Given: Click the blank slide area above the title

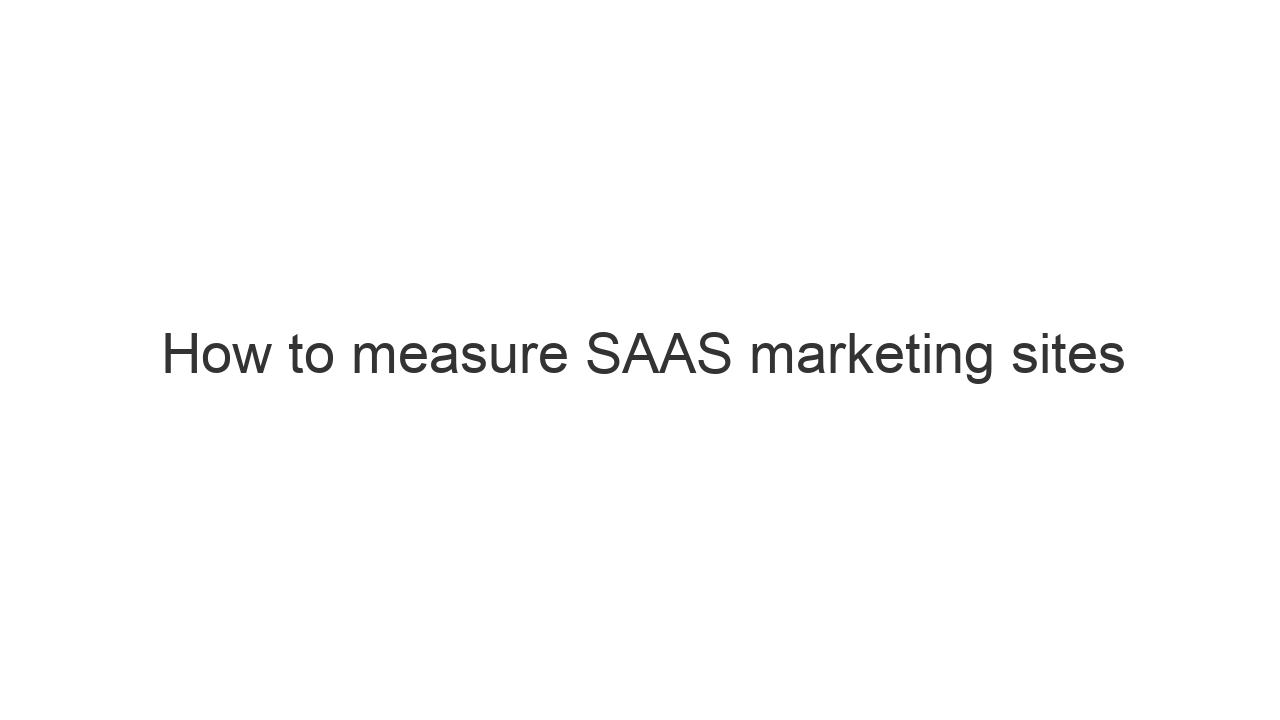Looking at the screenshot, I should (640, 150).
